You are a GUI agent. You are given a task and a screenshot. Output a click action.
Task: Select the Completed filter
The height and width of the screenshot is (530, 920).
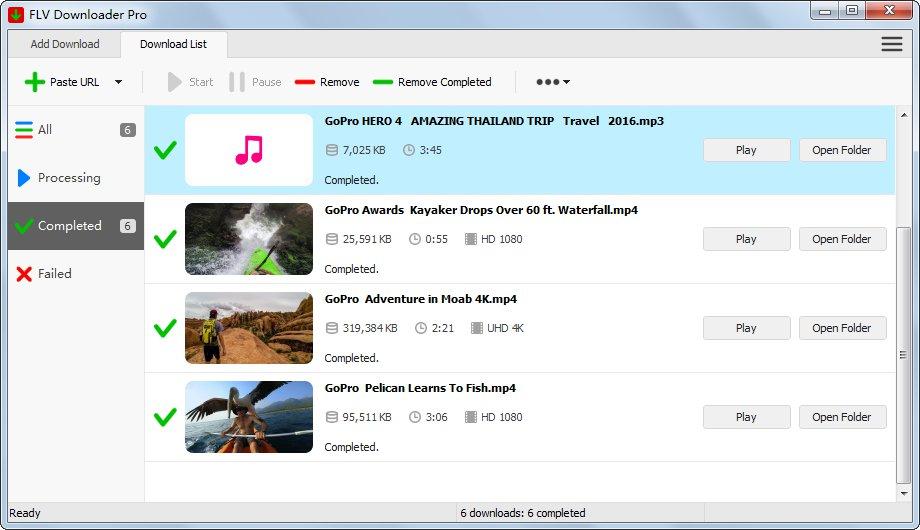pyautogui.click(x=75, y=226)
